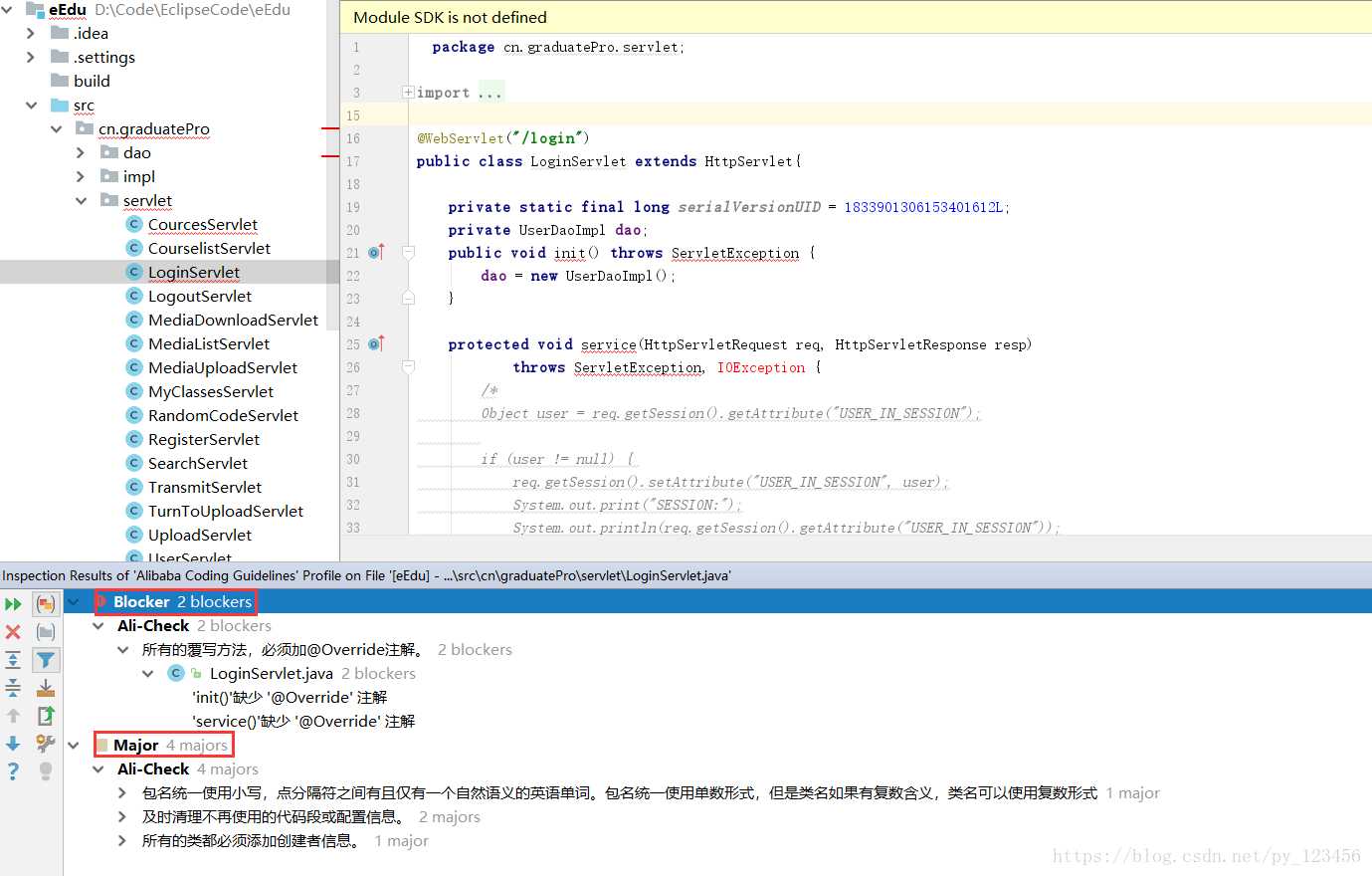
Task: Click the quick-fix light bulb icon
Action: click(x=46, y=771)
